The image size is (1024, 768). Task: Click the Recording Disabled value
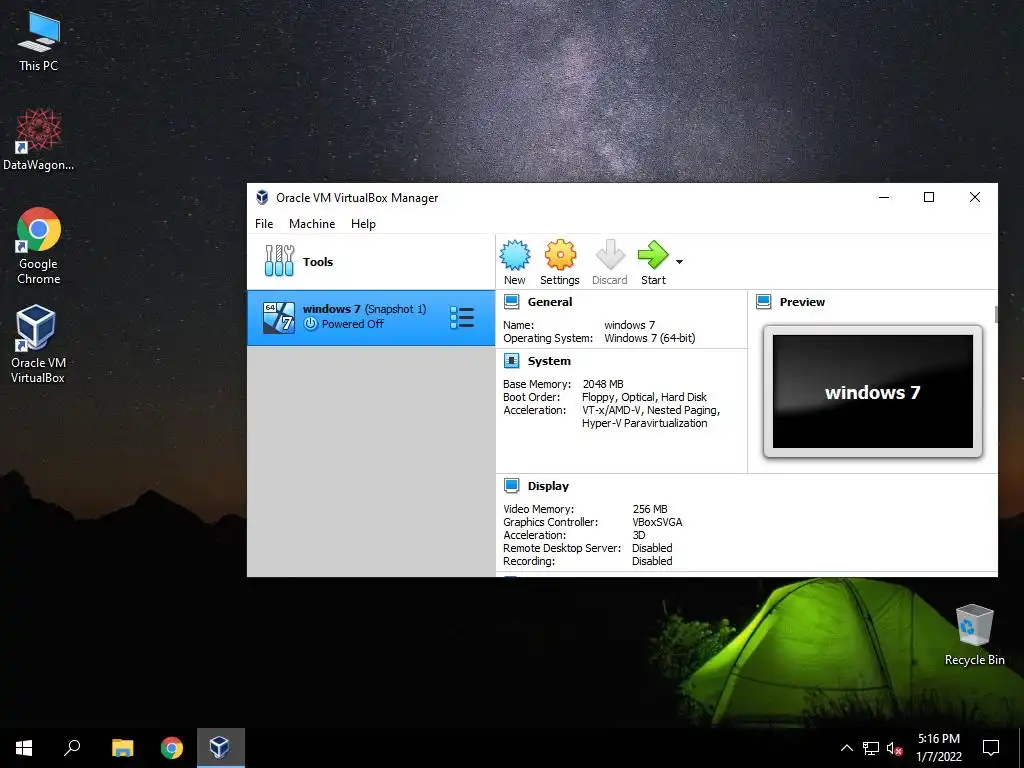[652, 561]
